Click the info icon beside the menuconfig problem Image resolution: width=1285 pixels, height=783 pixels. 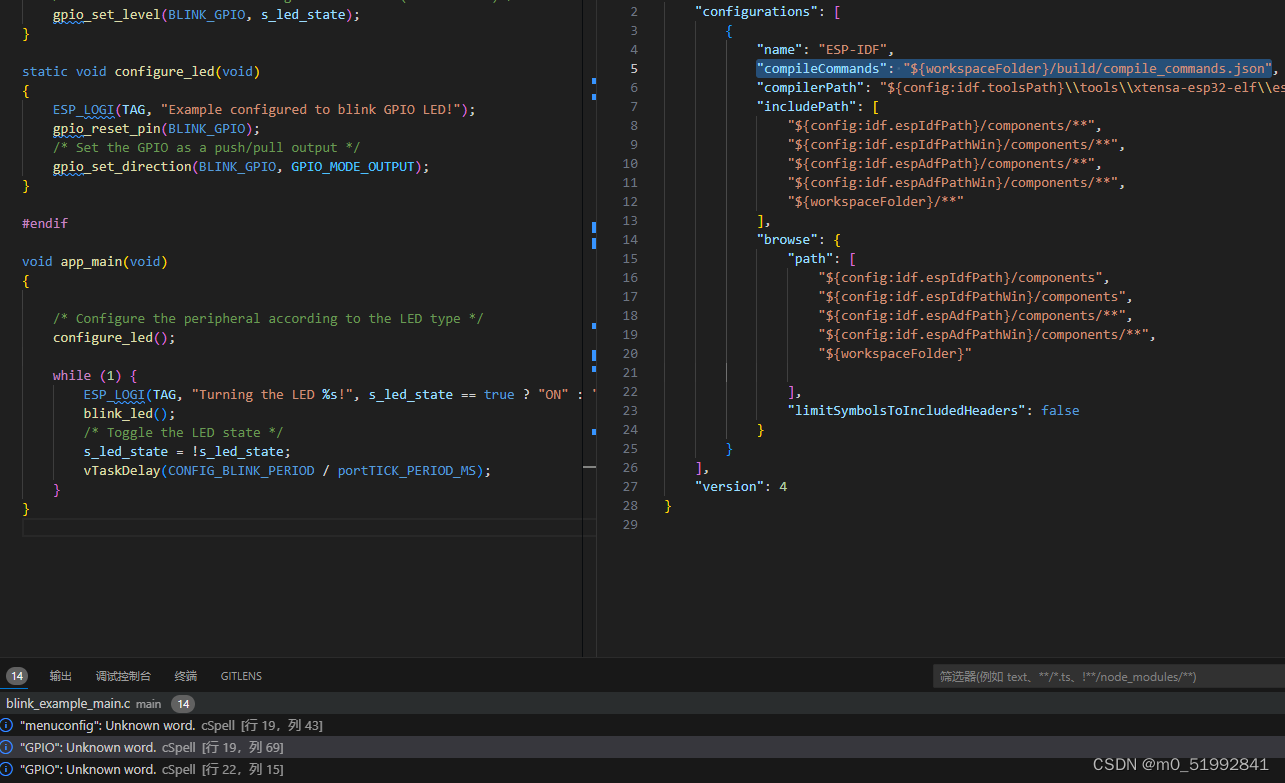[7, 725]
